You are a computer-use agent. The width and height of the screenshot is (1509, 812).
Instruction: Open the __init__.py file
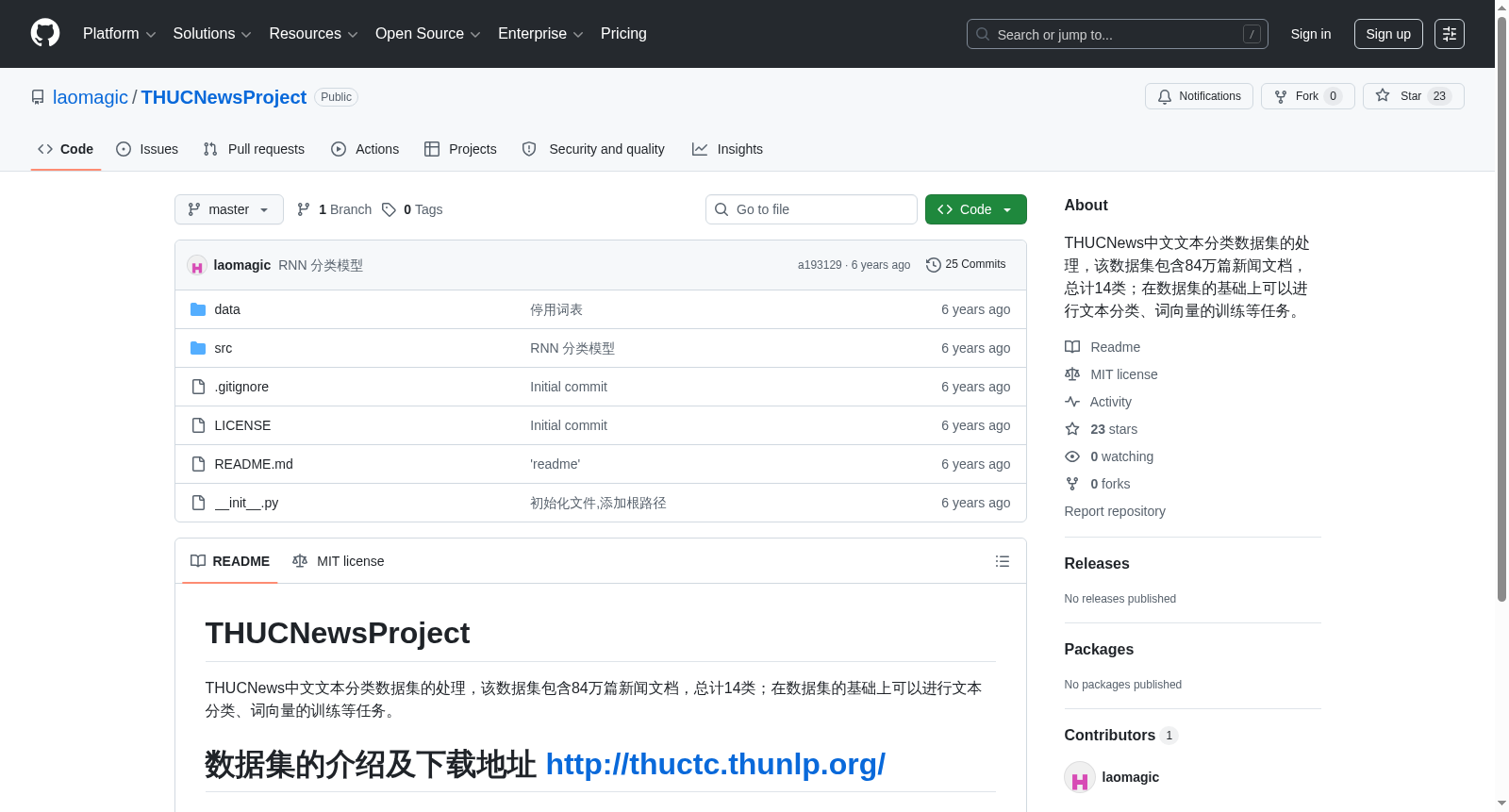click(246, 503)
